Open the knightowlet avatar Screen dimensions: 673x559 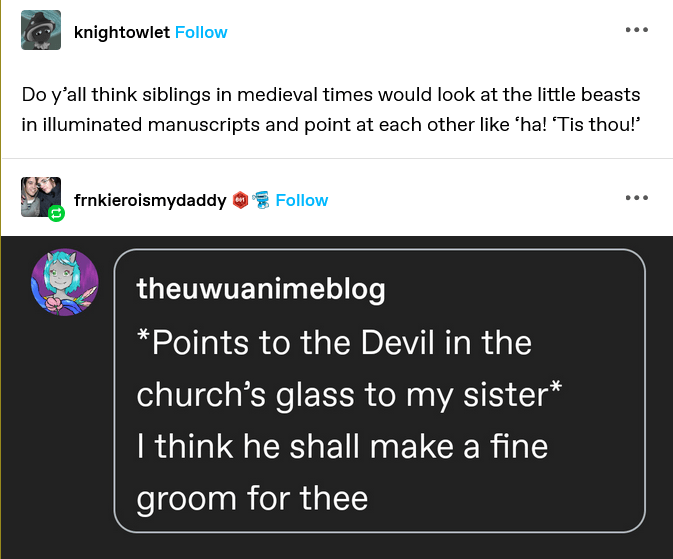pos(40,31)
